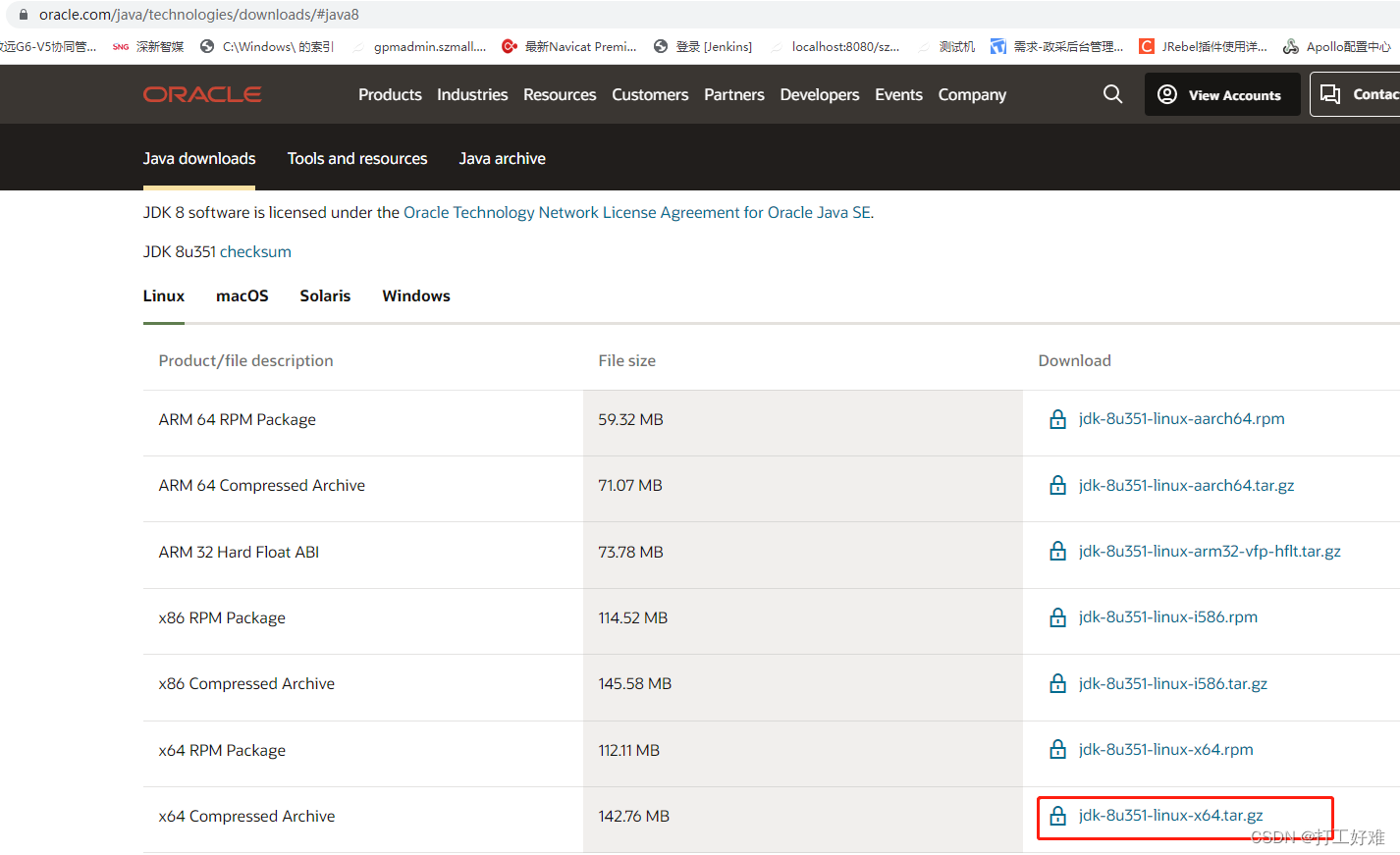Click the lock icon beside arm32-vfp-hflt.tar.gz

point(1057,551)
